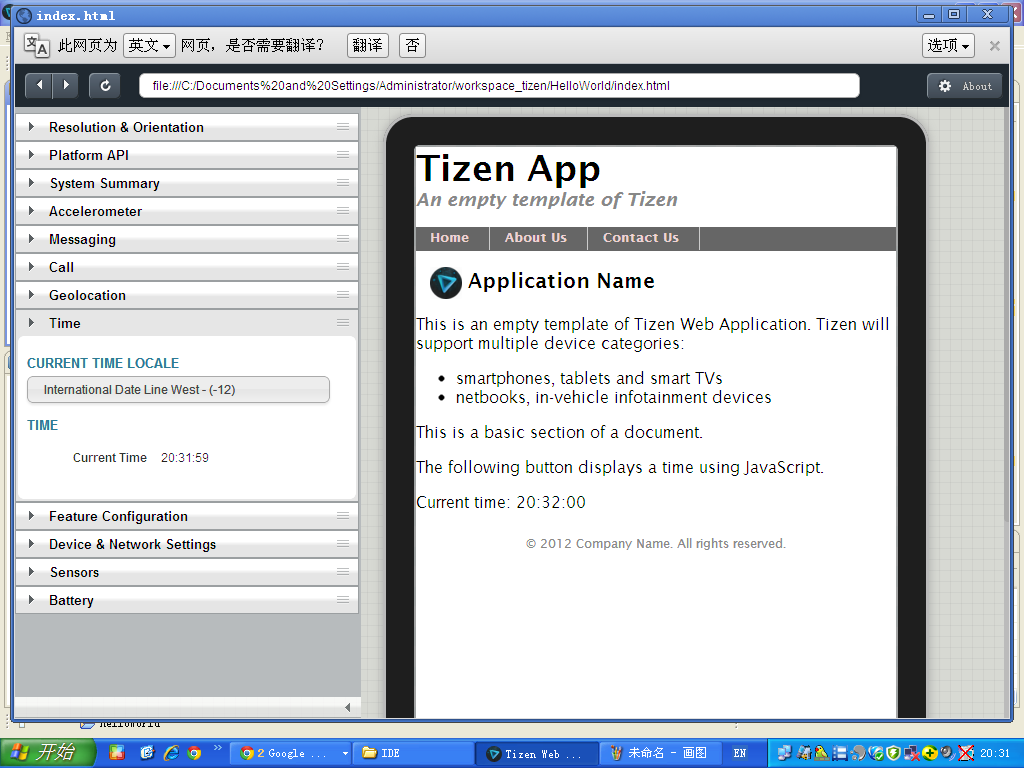Image resolution: width=1024 pixels, height=768 pixels.
Task: Click the drag handle on System Summary row
Action: (x=343, y=183)
